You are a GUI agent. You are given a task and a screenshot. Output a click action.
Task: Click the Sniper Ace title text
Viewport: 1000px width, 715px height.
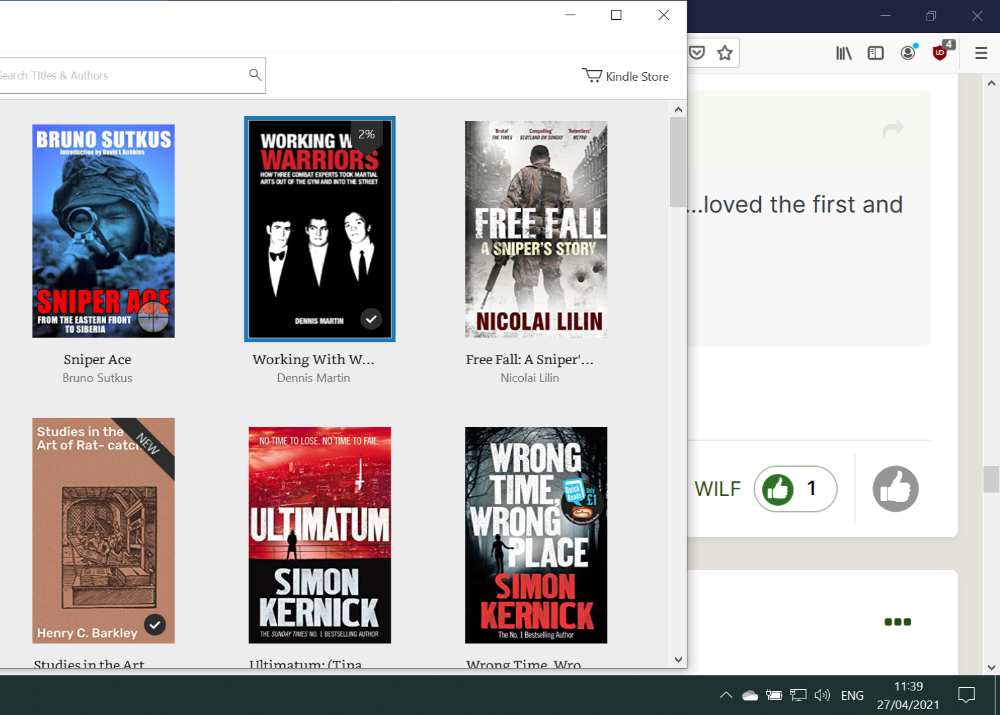pyautogui.click(x=98, y=359)
